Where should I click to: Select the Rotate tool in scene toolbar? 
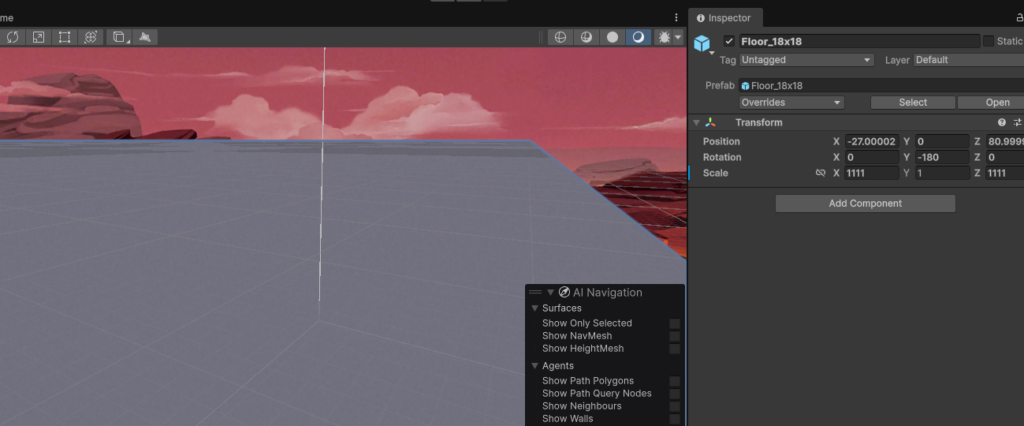(x=13, y=37)
